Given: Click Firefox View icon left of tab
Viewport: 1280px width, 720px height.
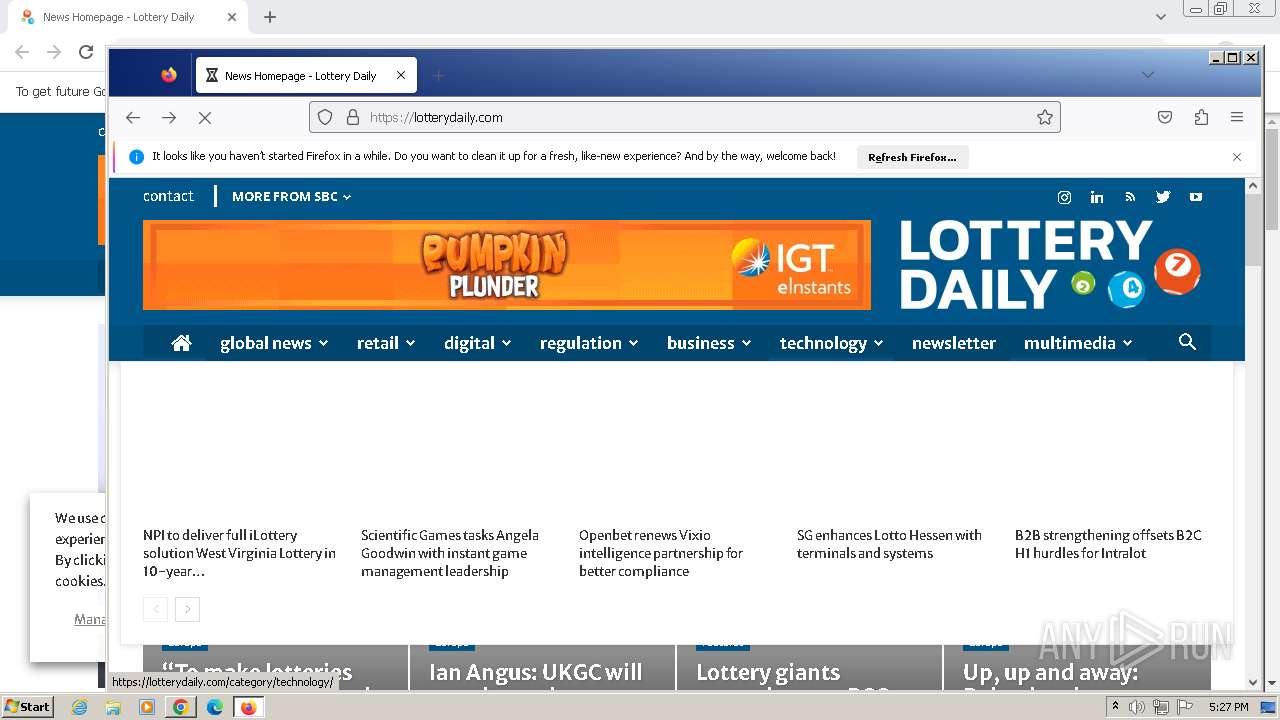Looking at the screenshot, I should (x=169, y=75).
